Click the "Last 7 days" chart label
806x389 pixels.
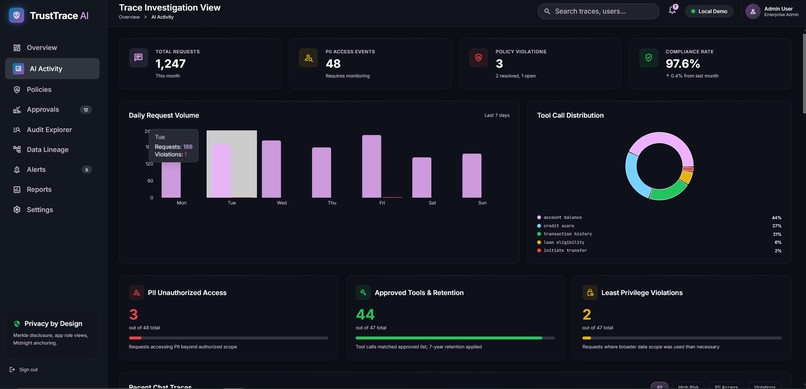pyautogui.click(x=497, y=116)
